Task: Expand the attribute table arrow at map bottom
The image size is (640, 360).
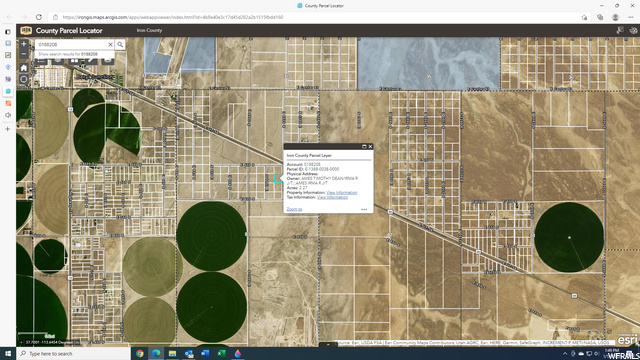Action: 328,344
